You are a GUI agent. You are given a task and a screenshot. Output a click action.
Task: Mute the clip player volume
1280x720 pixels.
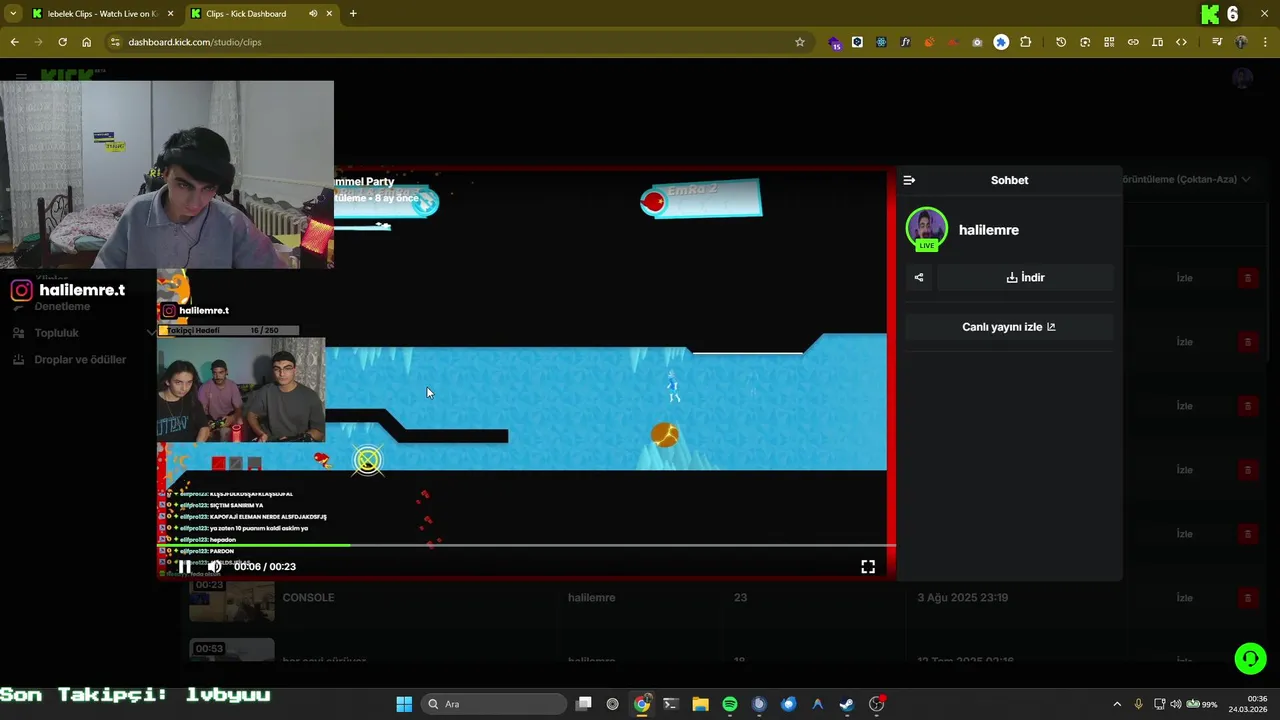[214, 566]
